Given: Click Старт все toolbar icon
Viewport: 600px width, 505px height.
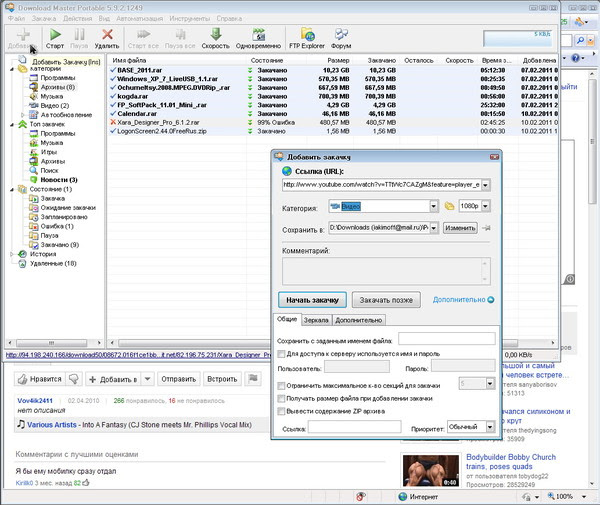Looking at the screenshot, I should pyautogui.click(x=143, y=34).
